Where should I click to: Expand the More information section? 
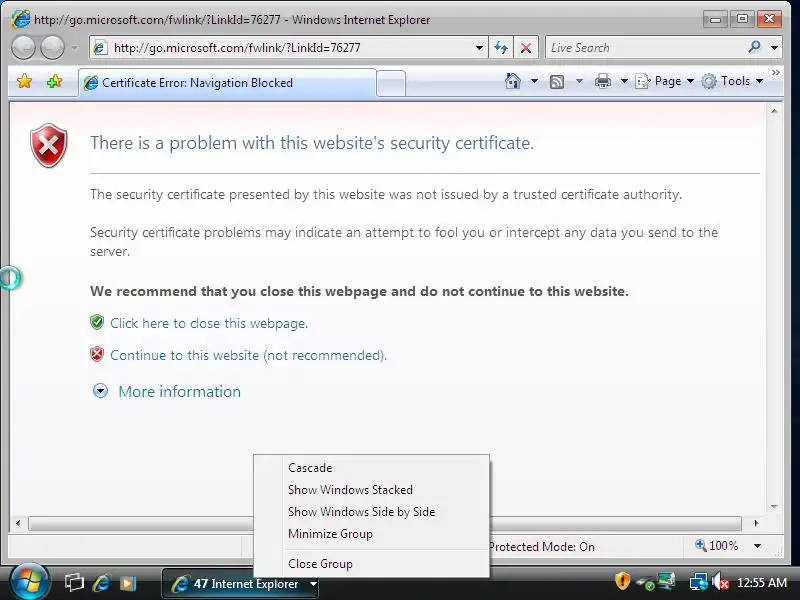(x=100, y=391)
